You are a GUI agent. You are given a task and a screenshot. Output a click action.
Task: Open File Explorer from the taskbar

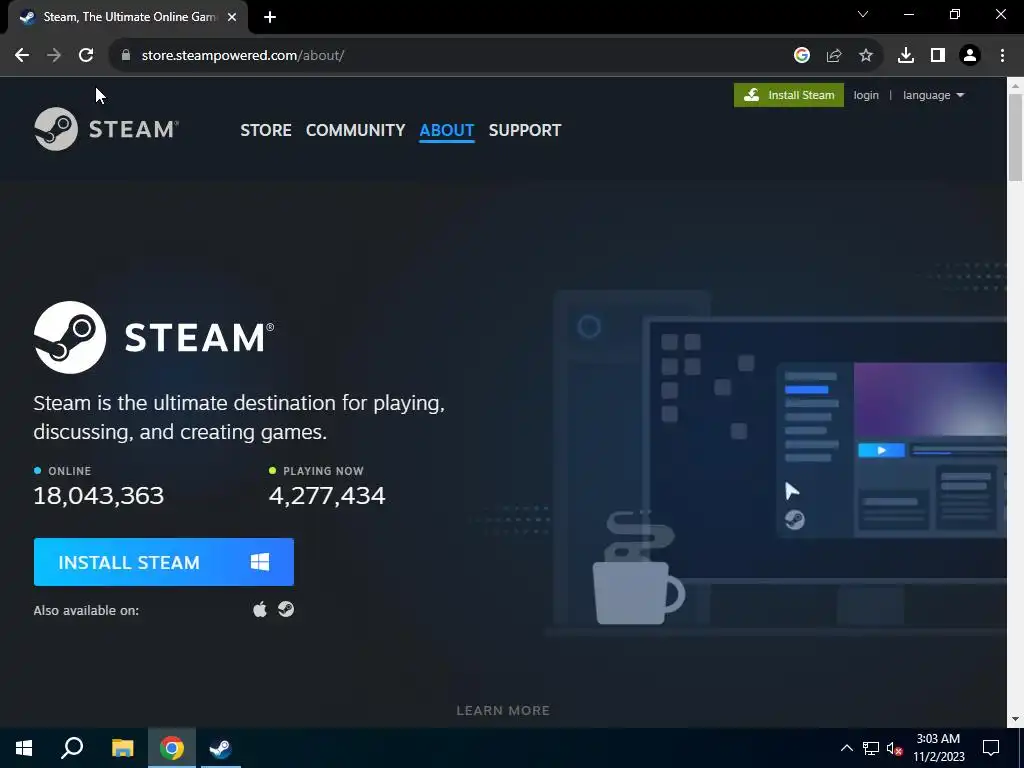point(122,748)
